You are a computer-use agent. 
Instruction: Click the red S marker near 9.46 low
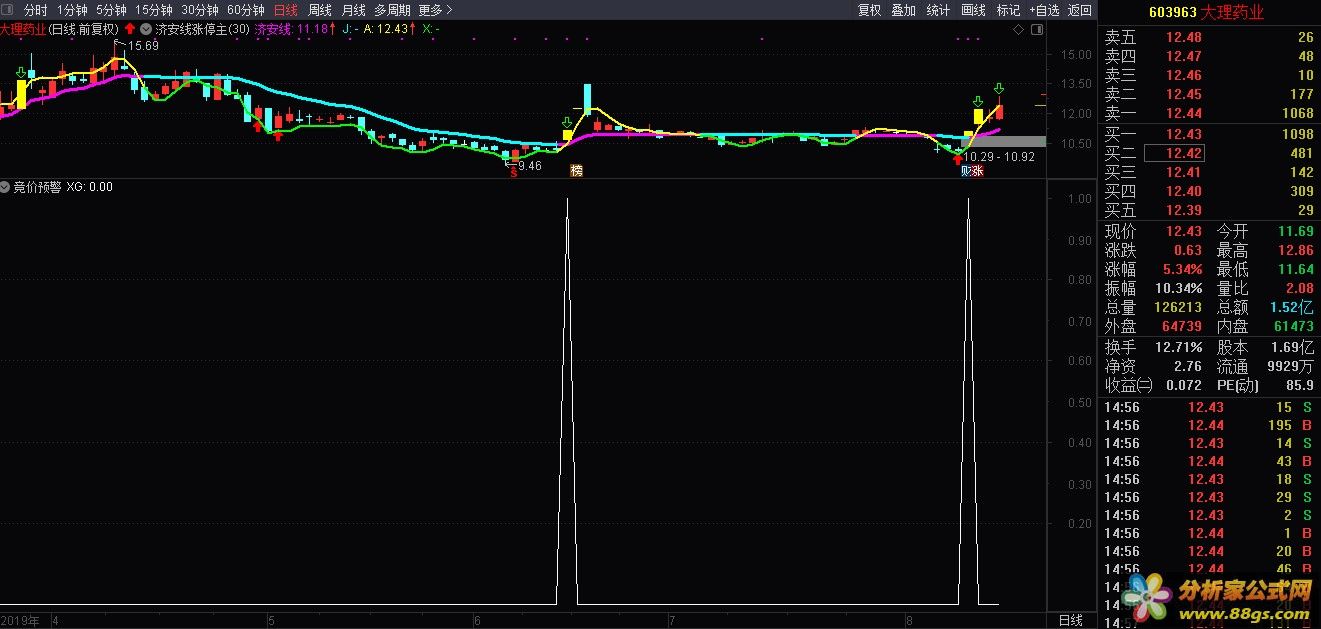tap(514, 173)
